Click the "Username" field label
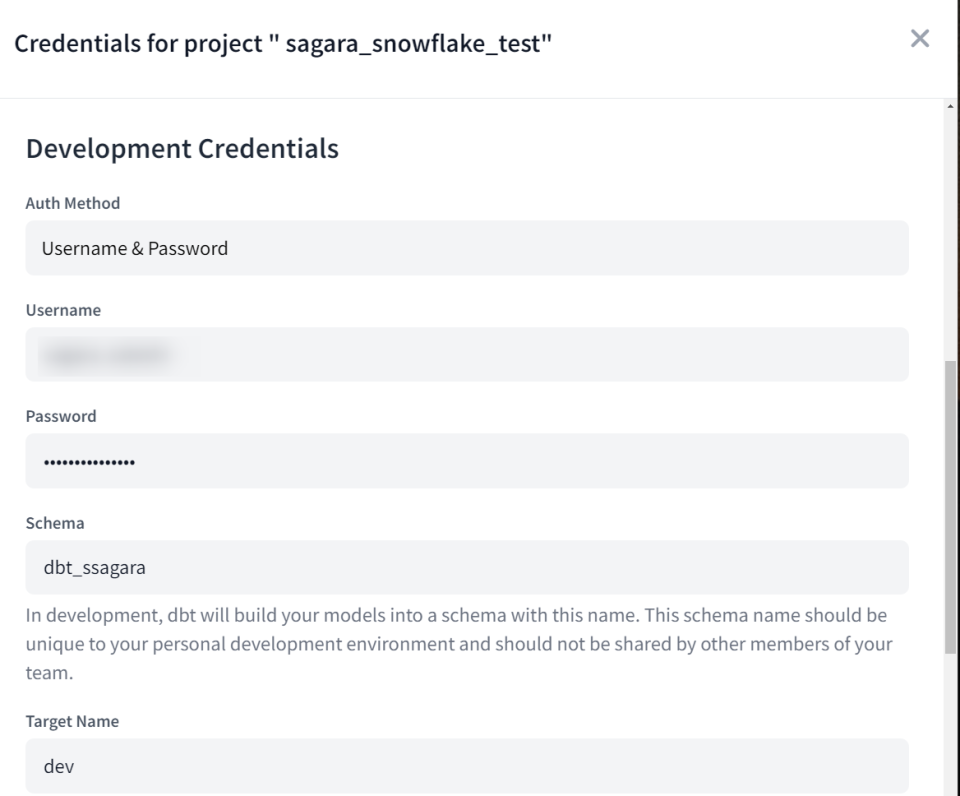The image size is (960, 796). (x=63, y=310)
